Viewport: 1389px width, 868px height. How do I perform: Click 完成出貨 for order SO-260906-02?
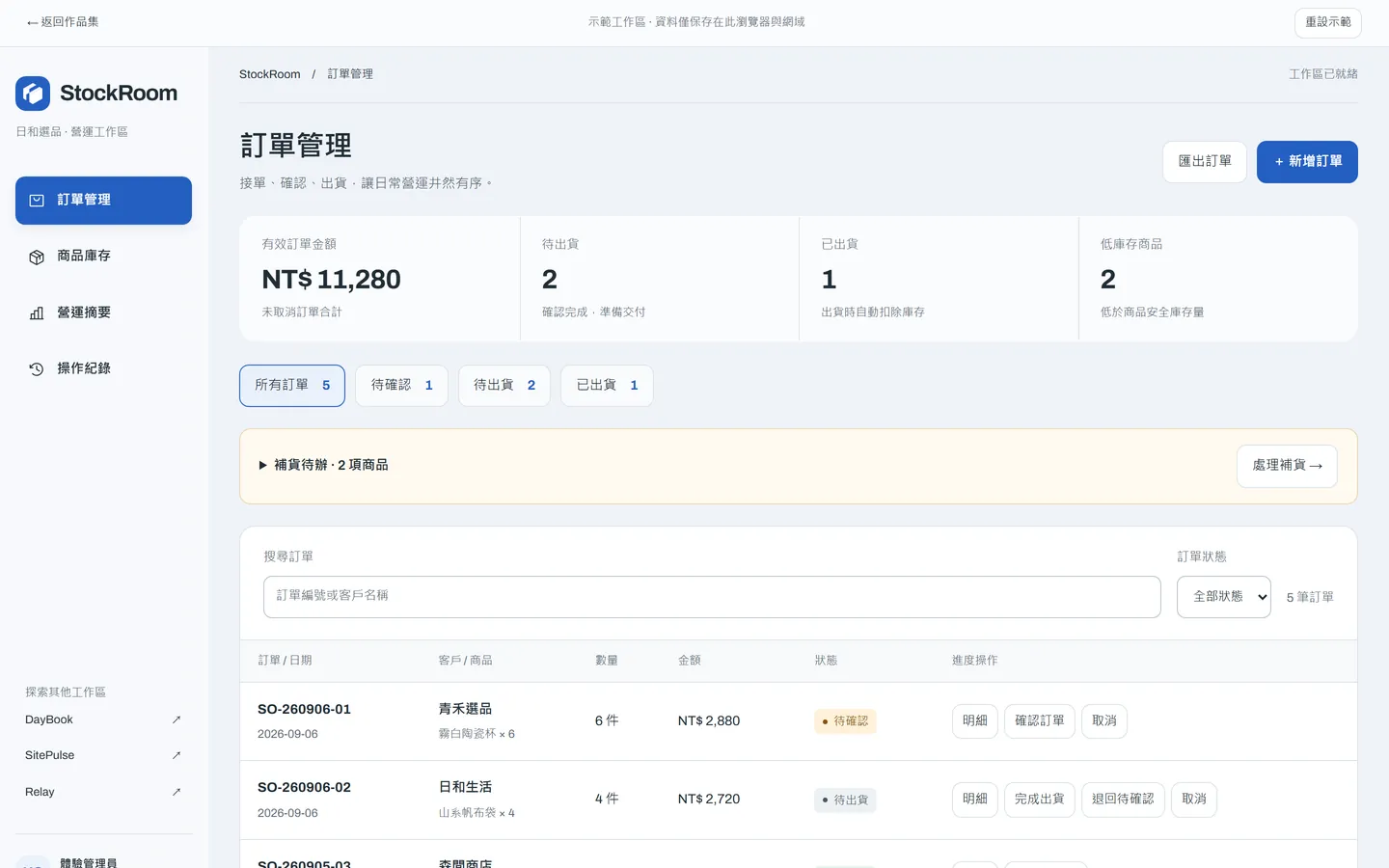click(1040, 800)
